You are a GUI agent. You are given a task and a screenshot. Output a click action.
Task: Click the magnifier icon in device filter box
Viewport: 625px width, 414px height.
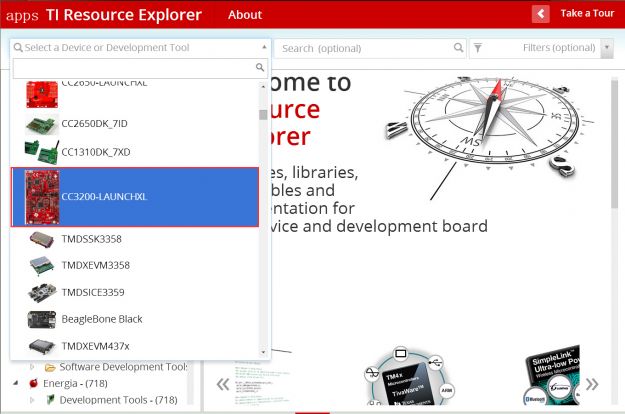[x=260, y=67]
